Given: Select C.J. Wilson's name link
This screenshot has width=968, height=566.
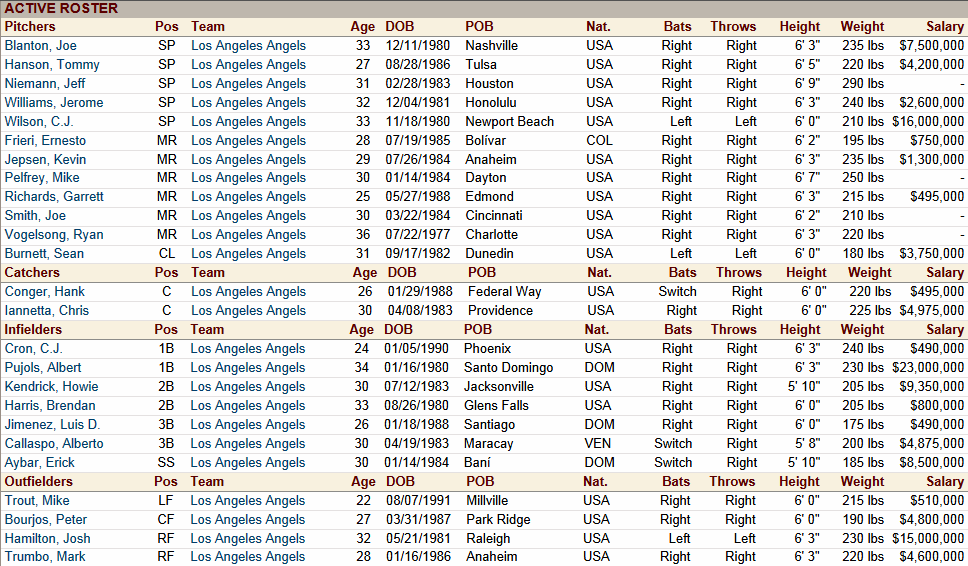Looking at the screenshot, I should pos(38,121).
